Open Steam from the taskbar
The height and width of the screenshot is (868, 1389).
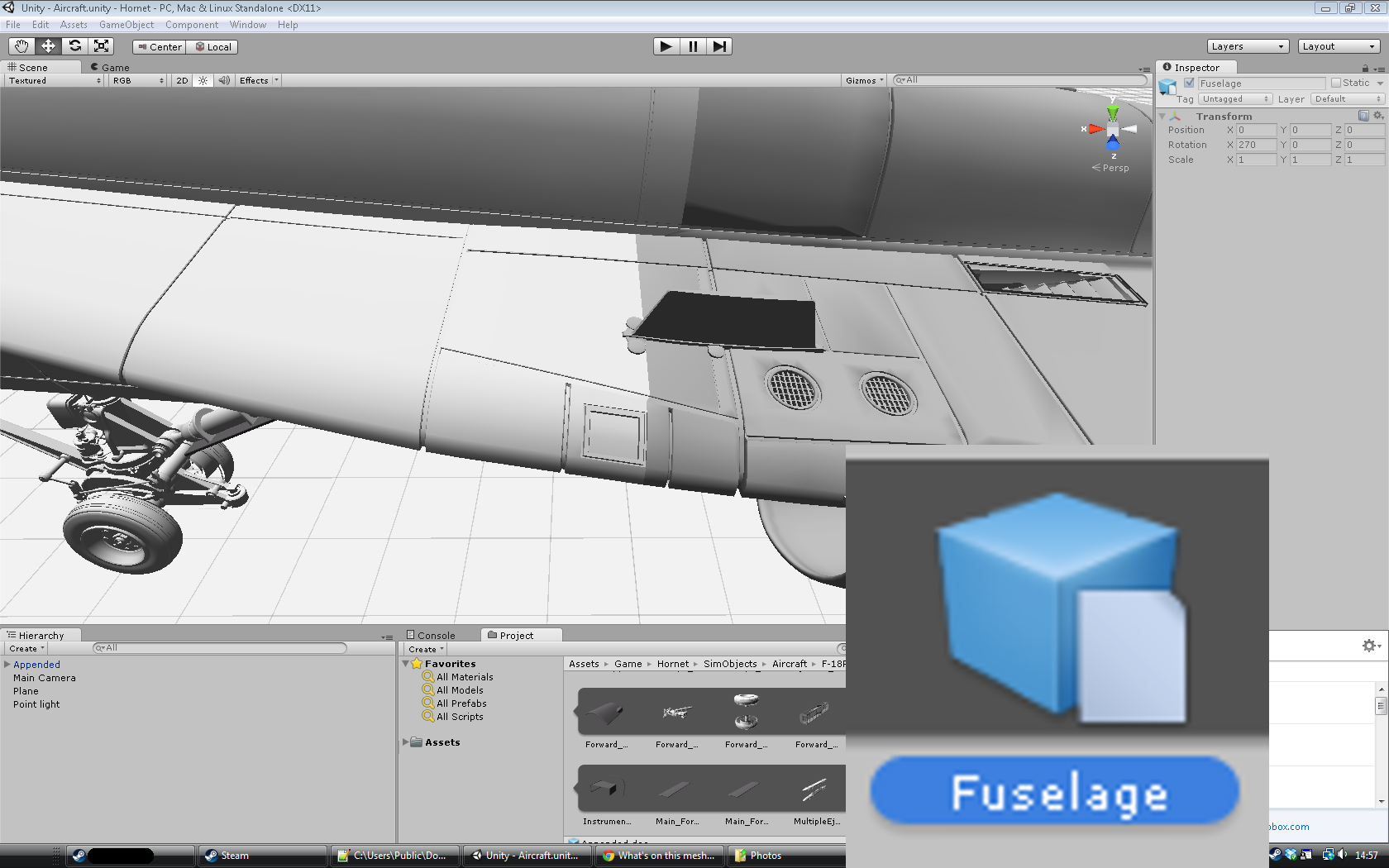coord(263,856)
